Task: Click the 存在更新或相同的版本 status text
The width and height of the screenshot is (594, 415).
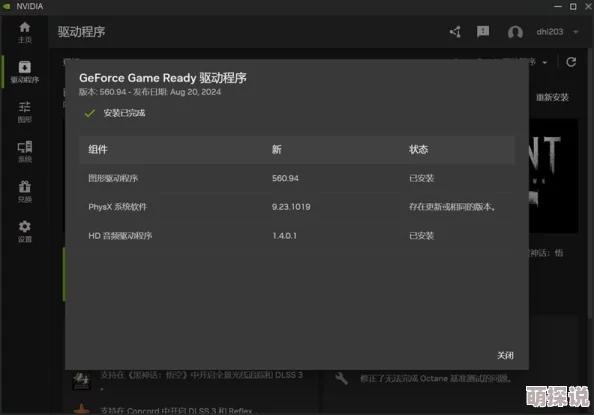Action: [x=452, y=207]
